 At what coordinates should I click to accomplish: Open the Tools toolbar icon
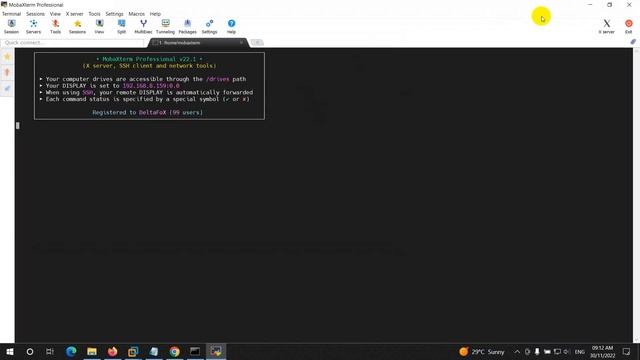tap(56, 27)
